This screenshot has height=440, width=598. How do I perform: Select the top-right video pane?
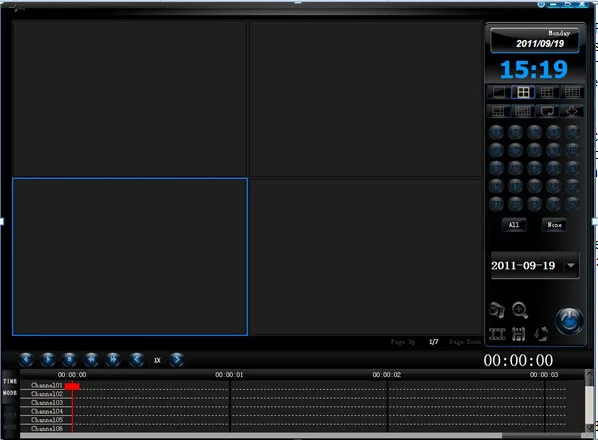366,98
